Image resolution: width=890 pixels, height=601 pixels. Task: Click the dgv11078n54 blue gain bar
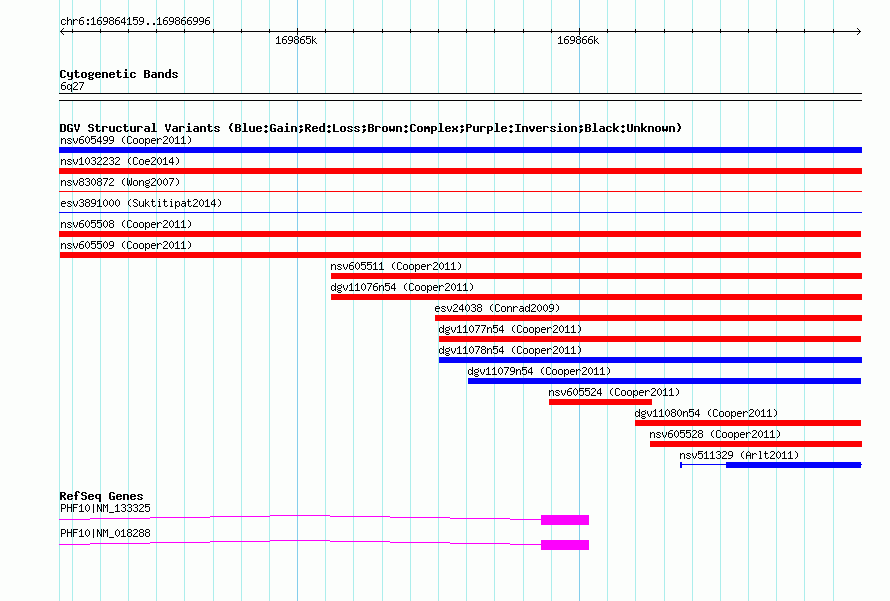650,360
